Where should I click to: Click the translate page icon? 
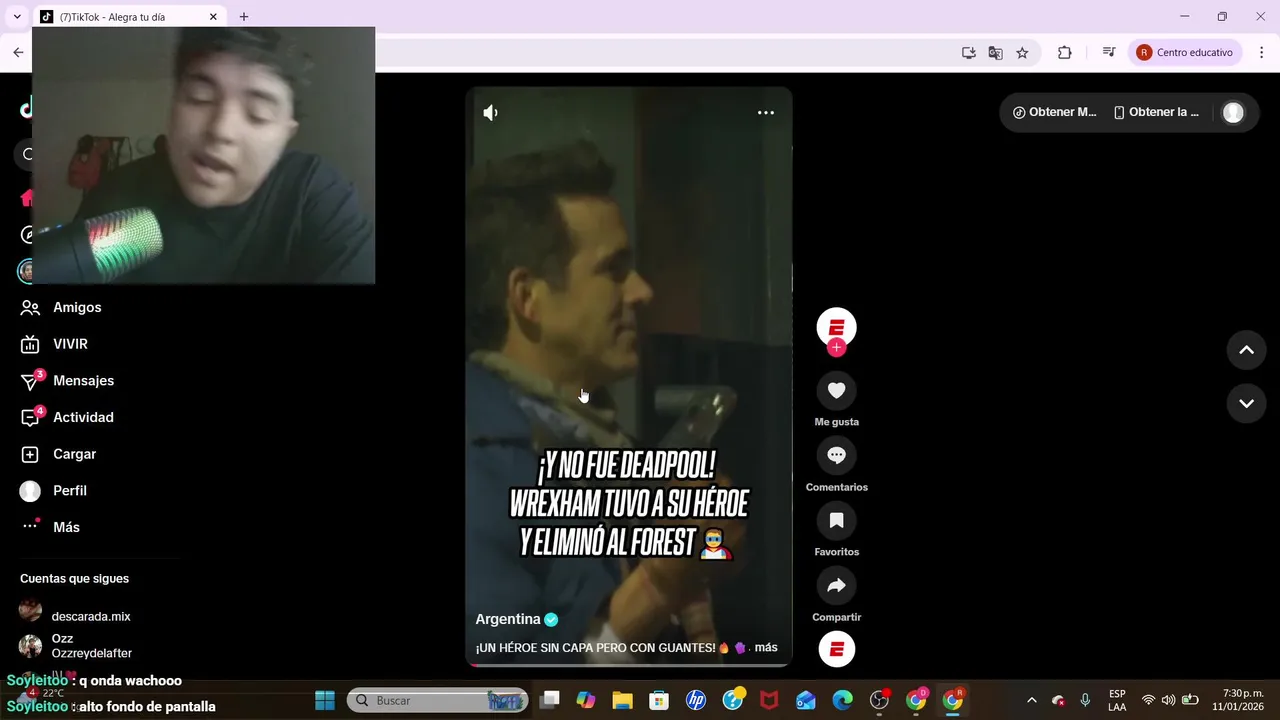(x=995, y=53)
